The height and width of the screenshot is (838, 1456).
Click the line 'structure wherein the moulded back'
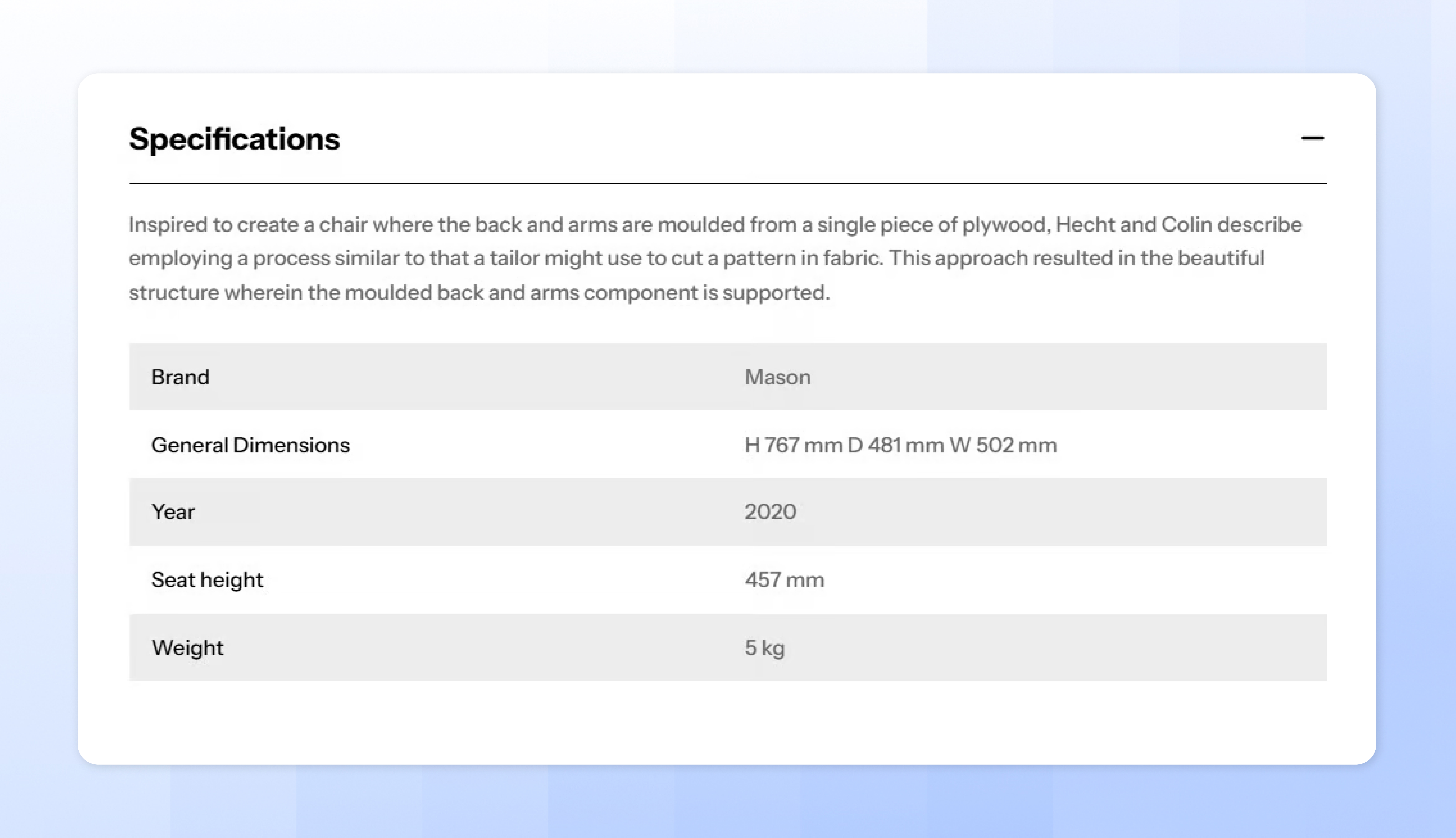pyautogui.click(x=479, y=292)
